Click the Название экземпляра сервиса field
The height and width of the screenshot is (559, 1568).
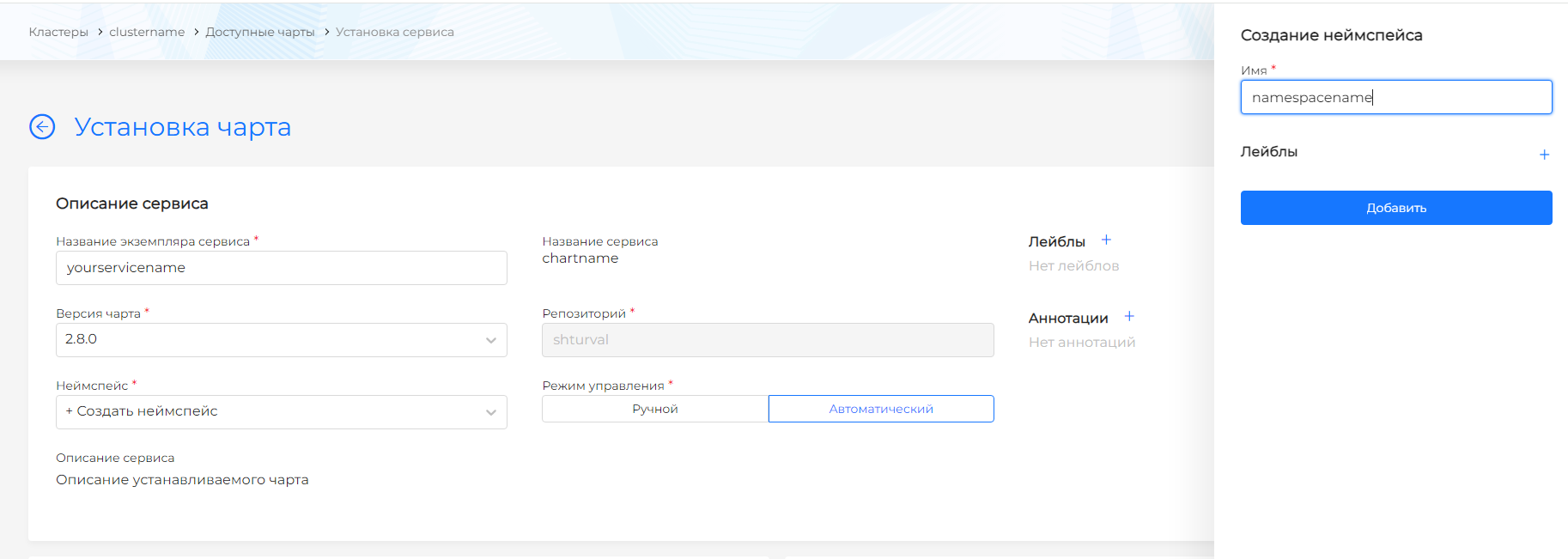pos(281,268)
